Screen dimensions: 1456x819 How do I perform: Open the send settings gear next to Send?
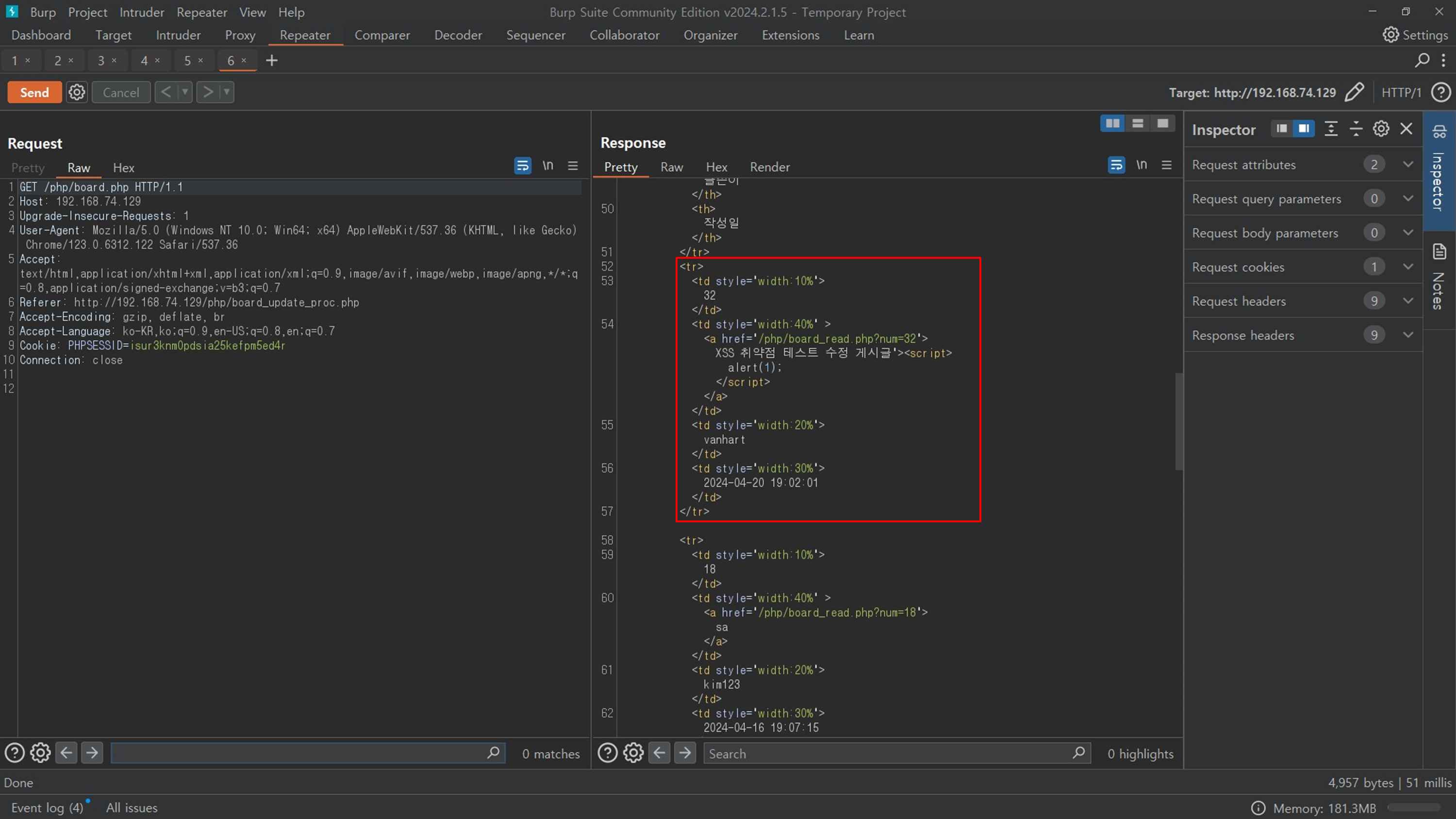pyautogui.click(x=77, y=92)
